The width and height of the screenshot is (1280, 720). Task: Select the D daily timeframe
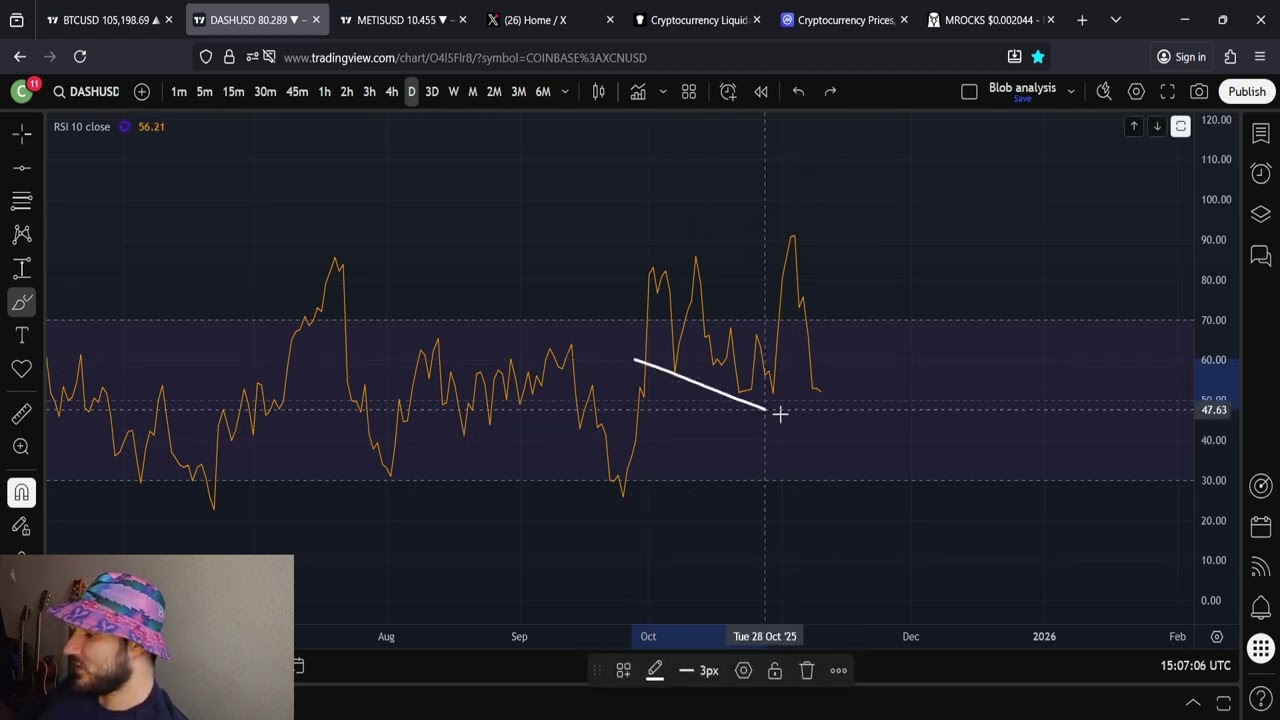click(411, 91)
